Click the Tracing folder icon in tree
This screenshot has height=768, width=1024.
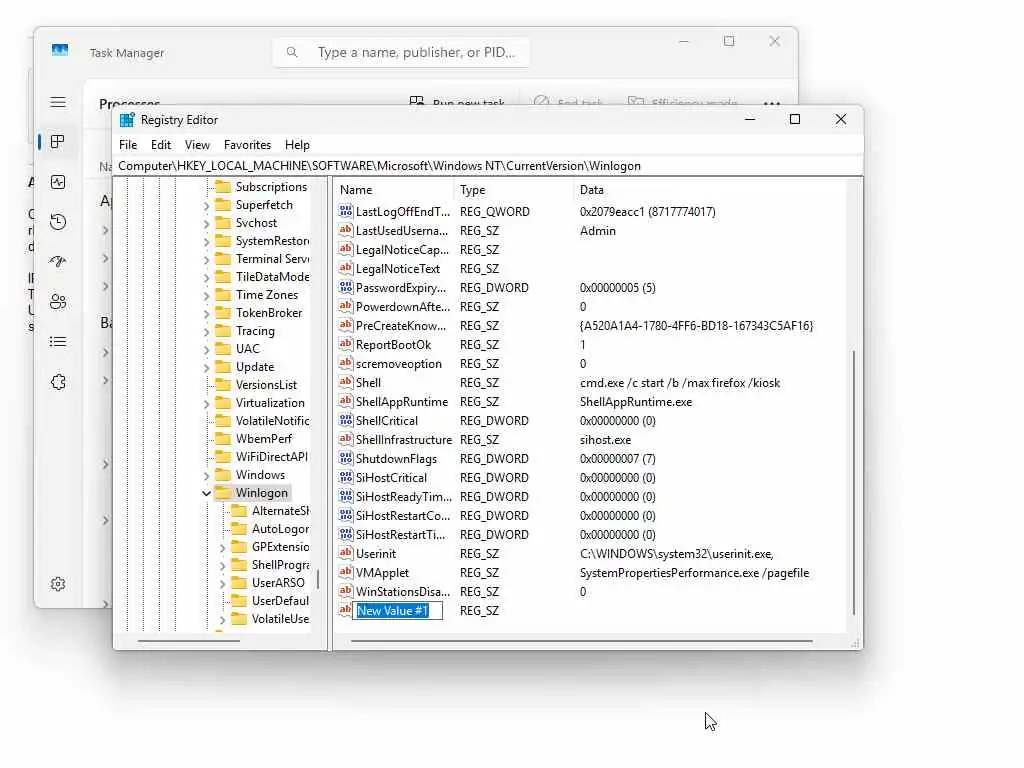223,330
